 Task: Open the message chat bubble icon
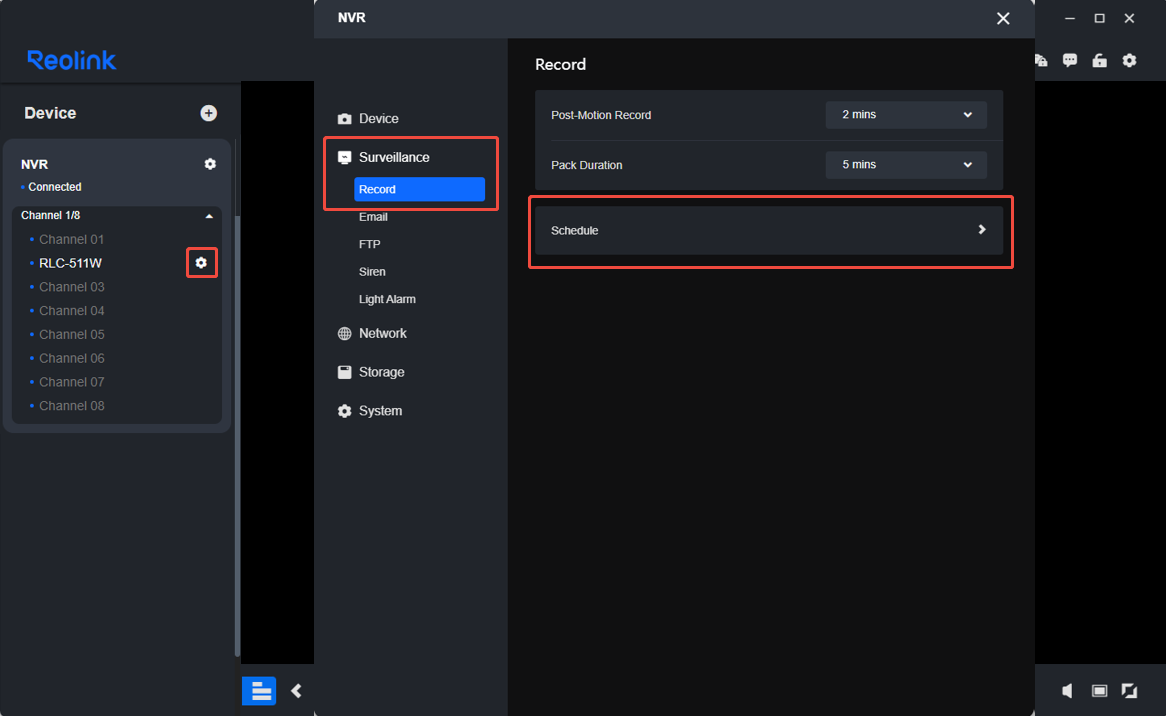[x=1069, y=60]
